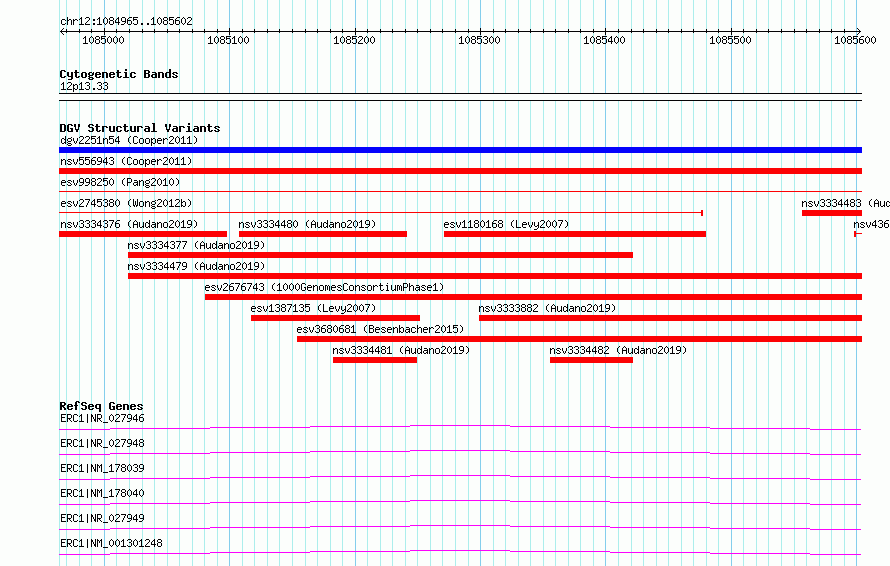
Task: Click the dgv2251n54 (Cooper2011) label
Action: click(x=129, y=140)
